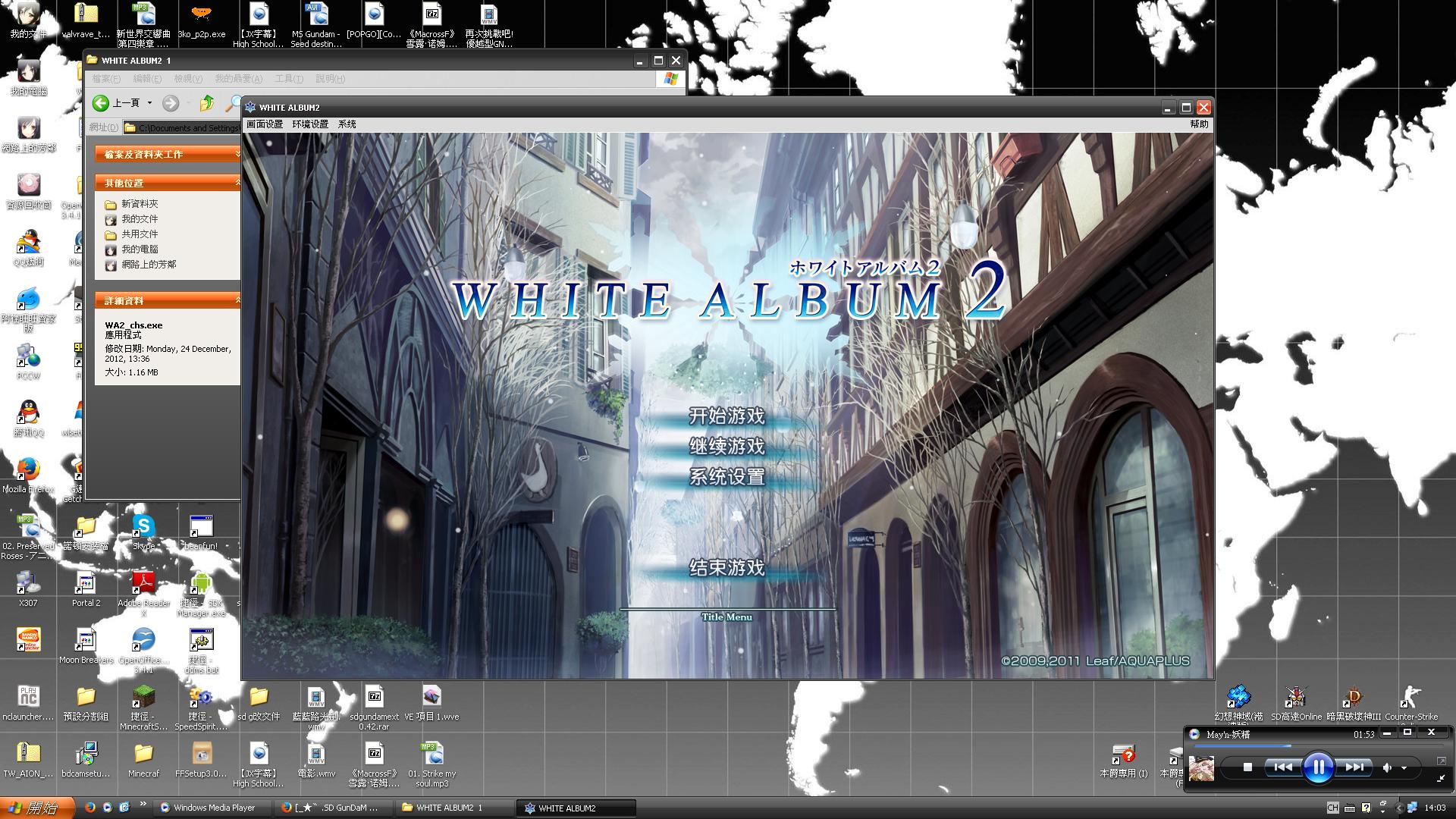This screenshot has width=1456, height=819.
Task: Choose 结束游戏 to quit
Action: tap(726, 567)
